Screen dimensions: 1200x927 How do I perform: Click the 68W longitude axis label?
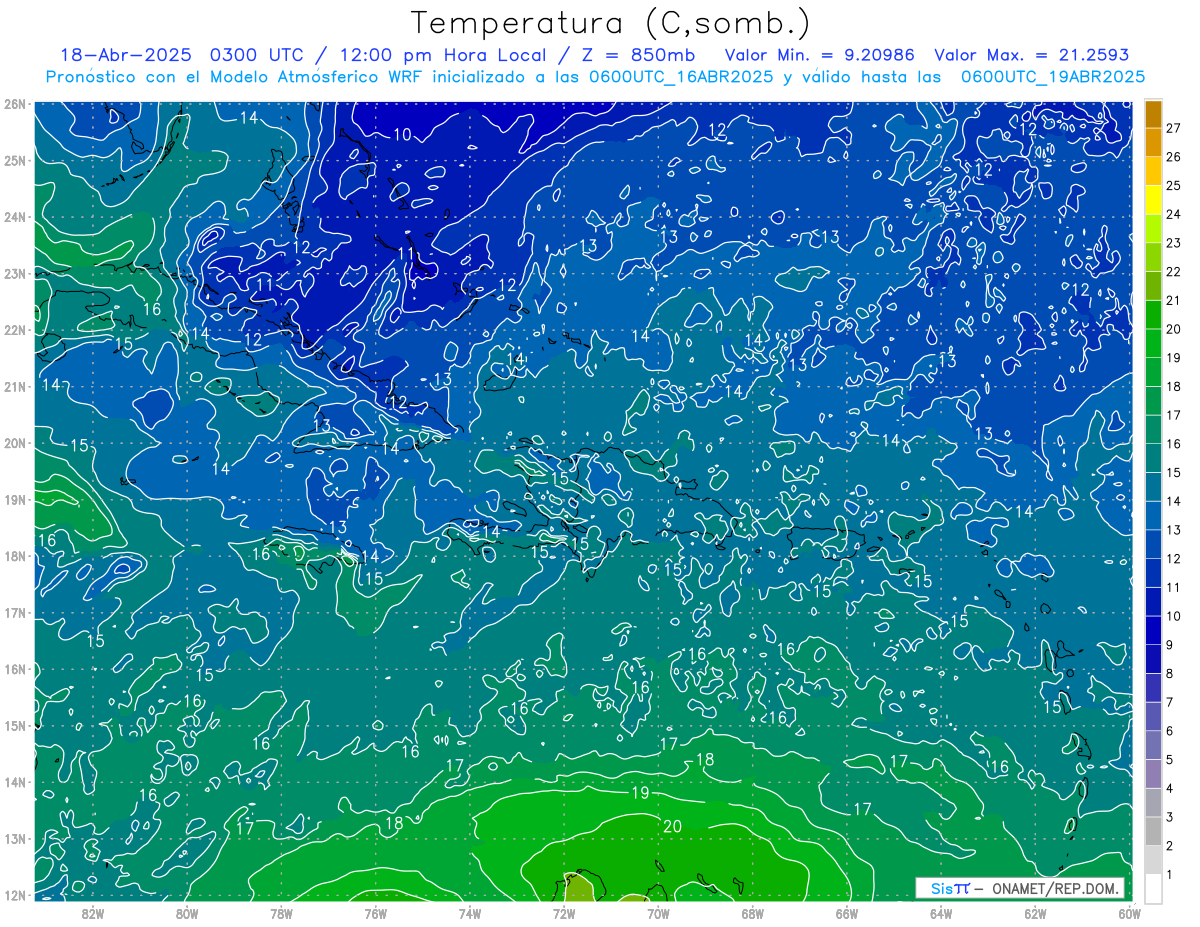[753, 913]
